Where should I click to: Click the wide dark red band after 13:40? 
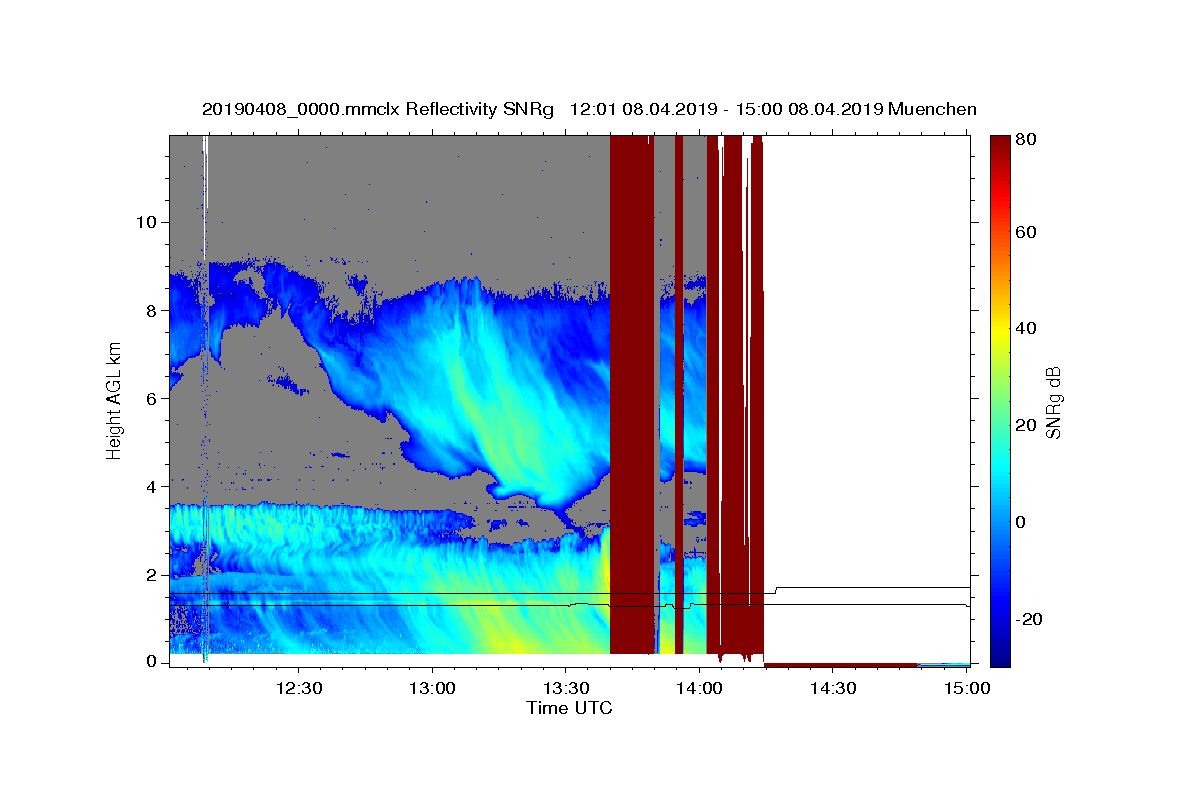631,395
